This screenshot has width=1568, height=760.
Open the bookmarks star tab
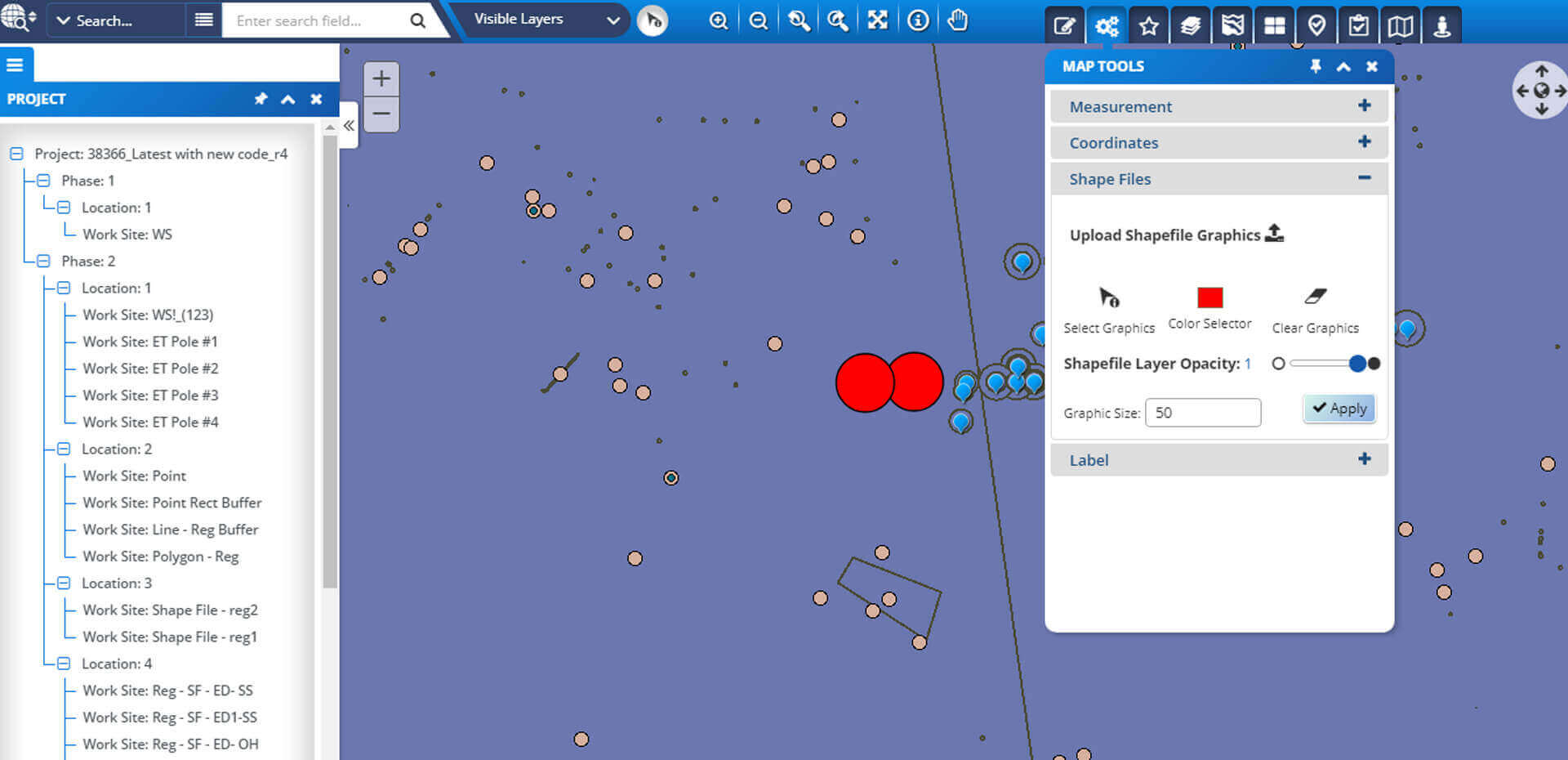[x=1149, y=25]
